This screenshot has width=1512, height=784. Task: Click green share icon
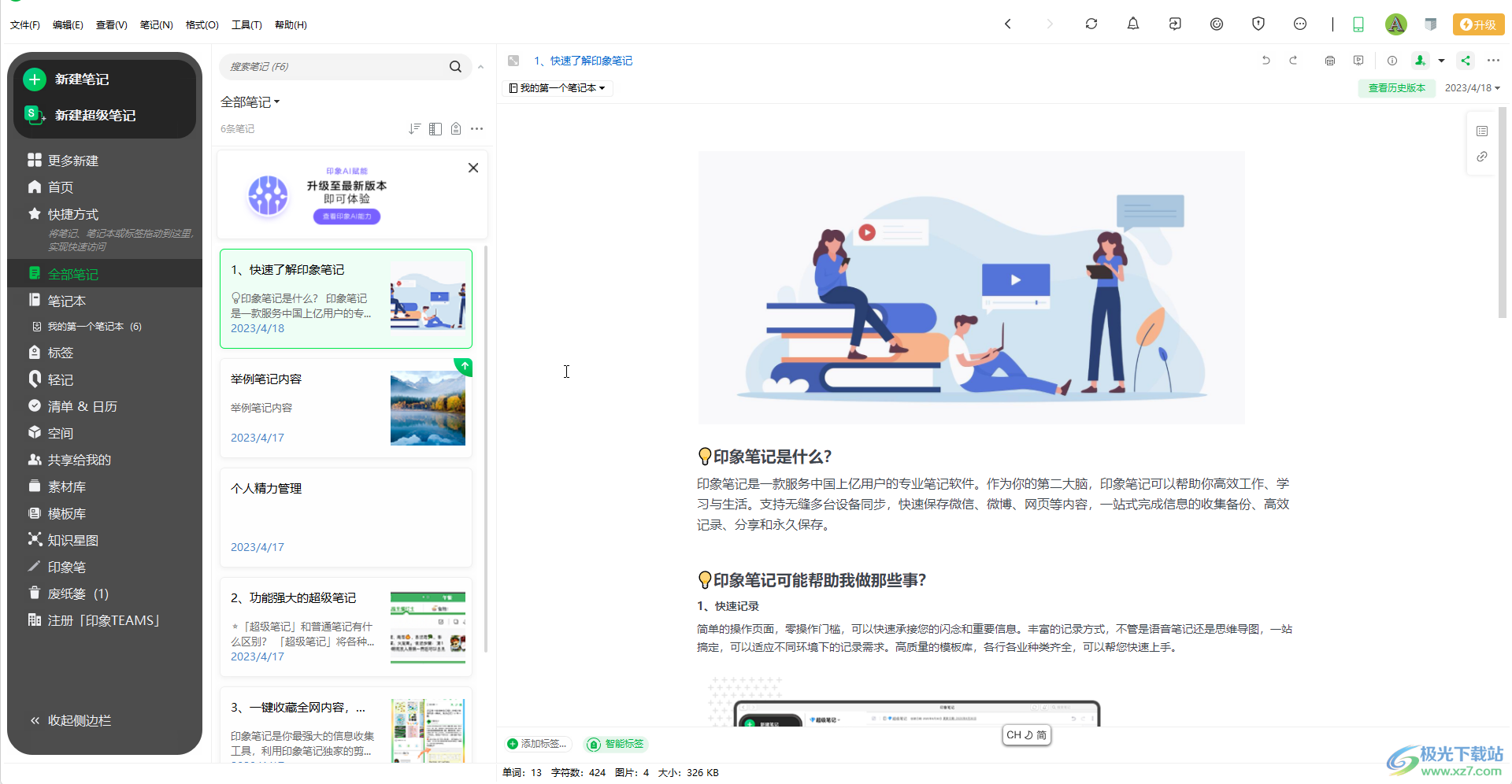1466,61
